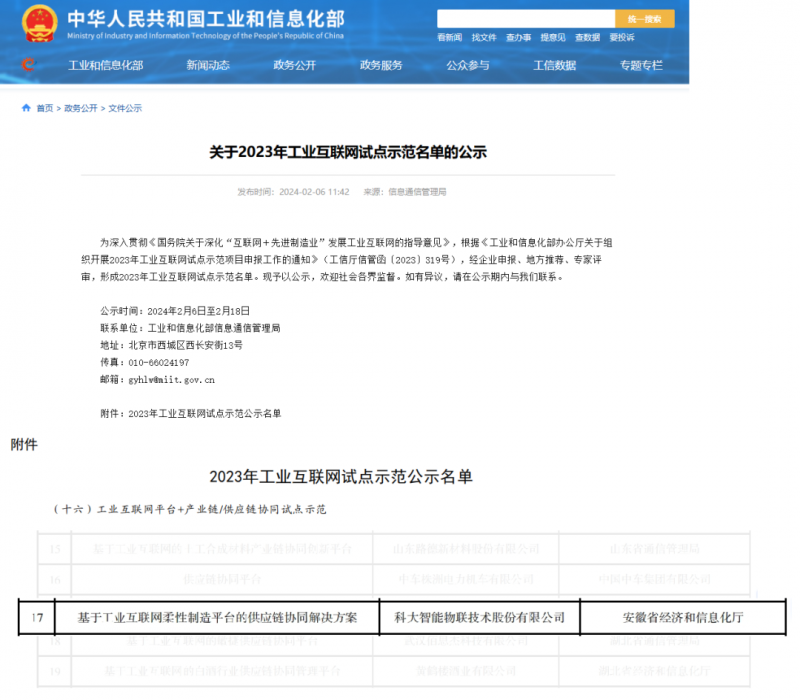Screen dimensions: 800x700
Task: Open the 找文件 quick link
Action: click(484, 37)
